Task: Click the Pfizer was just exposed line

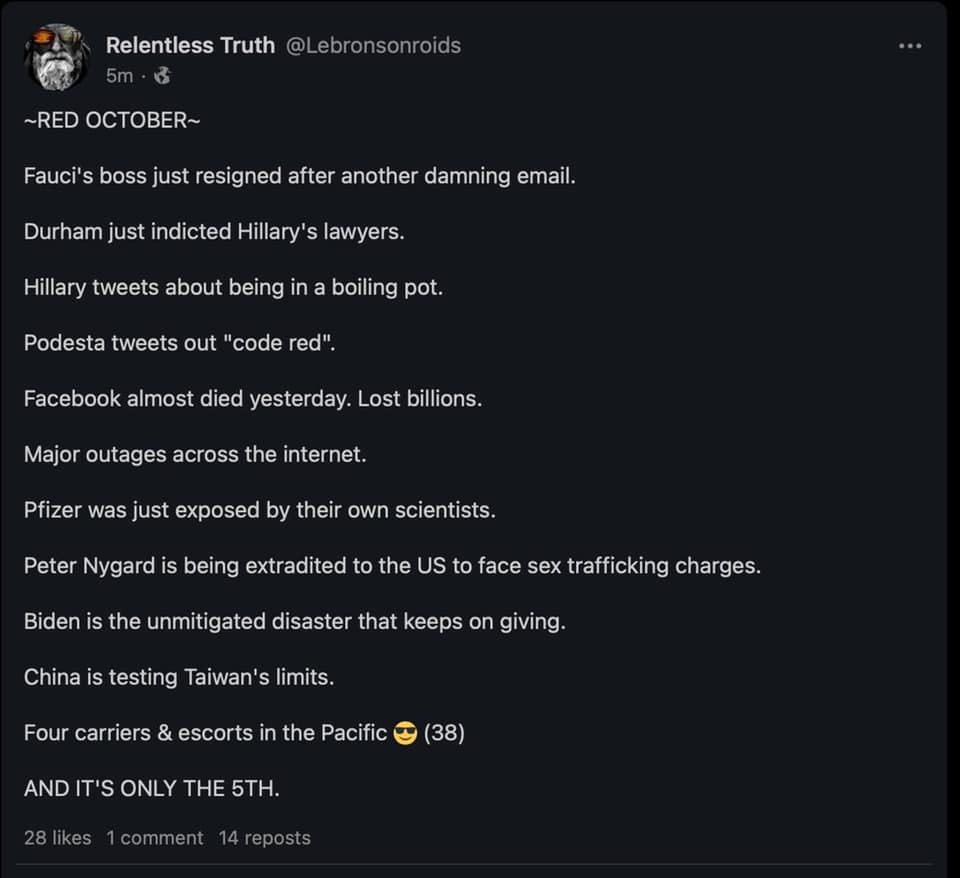Action: pos(259,510)
